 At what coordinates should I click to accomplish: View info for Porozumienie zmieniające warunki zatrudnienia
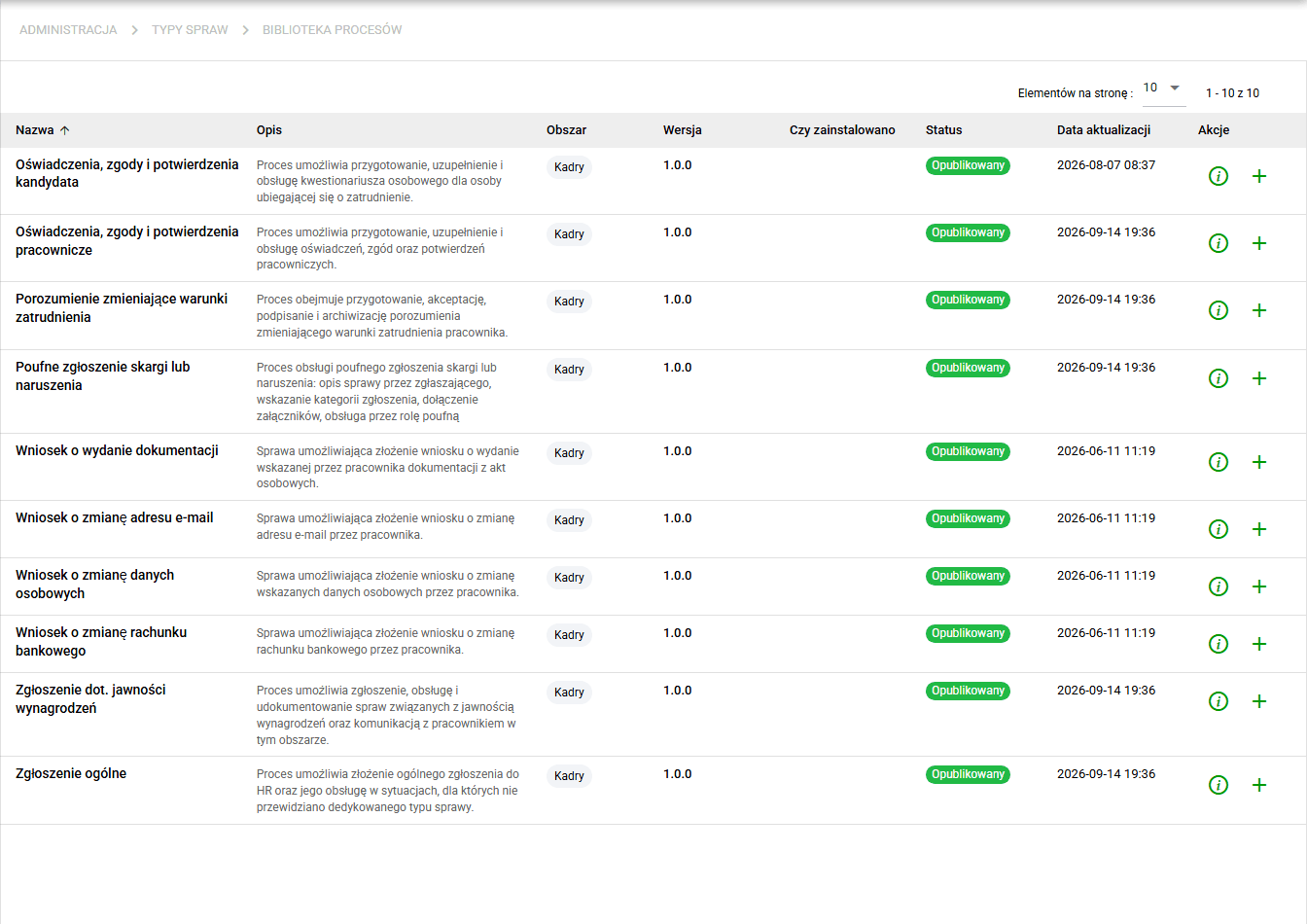pyautogui.click(x=1218, y=310)
